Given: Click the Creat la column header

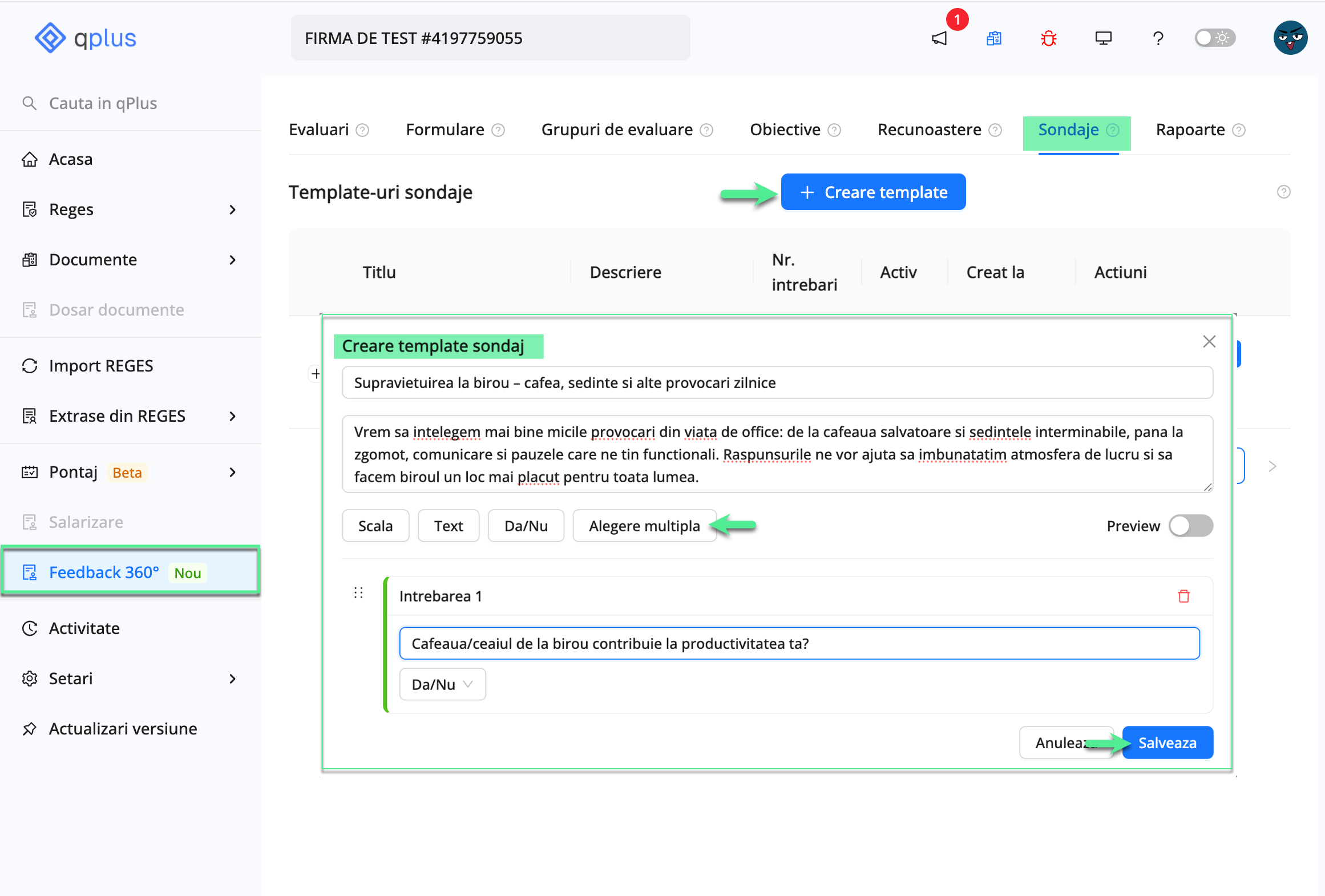Looking at the screenshot, I should click(x=995, y=272).
